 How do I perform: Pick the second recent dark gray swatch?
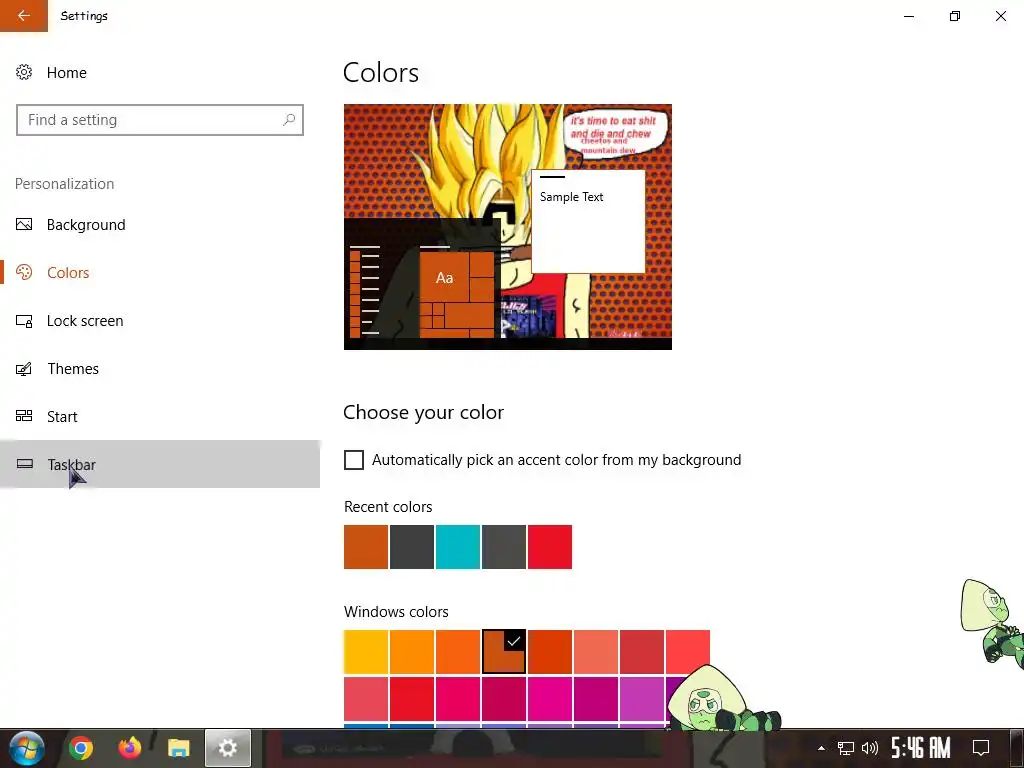[504, 547]
